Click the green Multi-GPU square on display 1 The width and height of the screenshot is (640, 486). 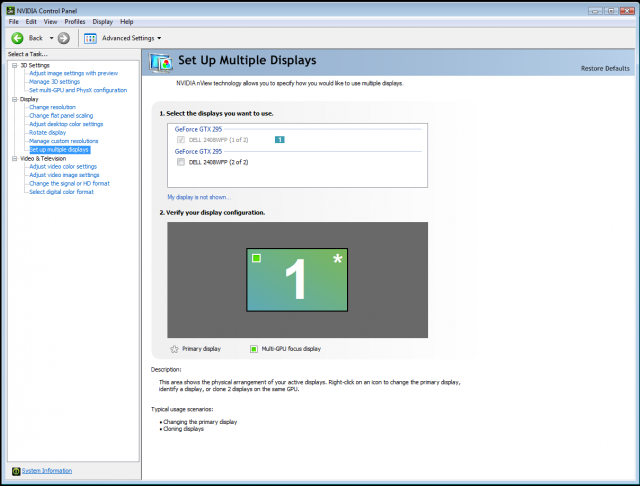click(x=256, y=258)
